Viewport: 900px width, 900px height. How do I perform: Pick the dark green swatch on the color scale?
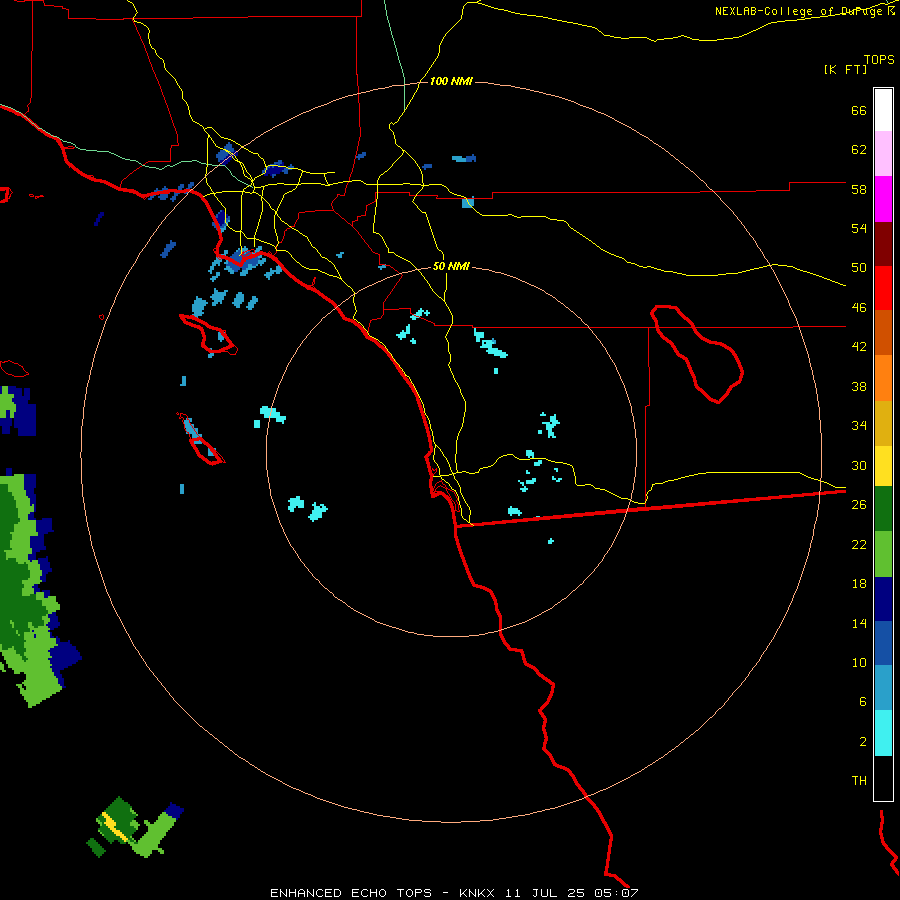[x=883, y=509]
